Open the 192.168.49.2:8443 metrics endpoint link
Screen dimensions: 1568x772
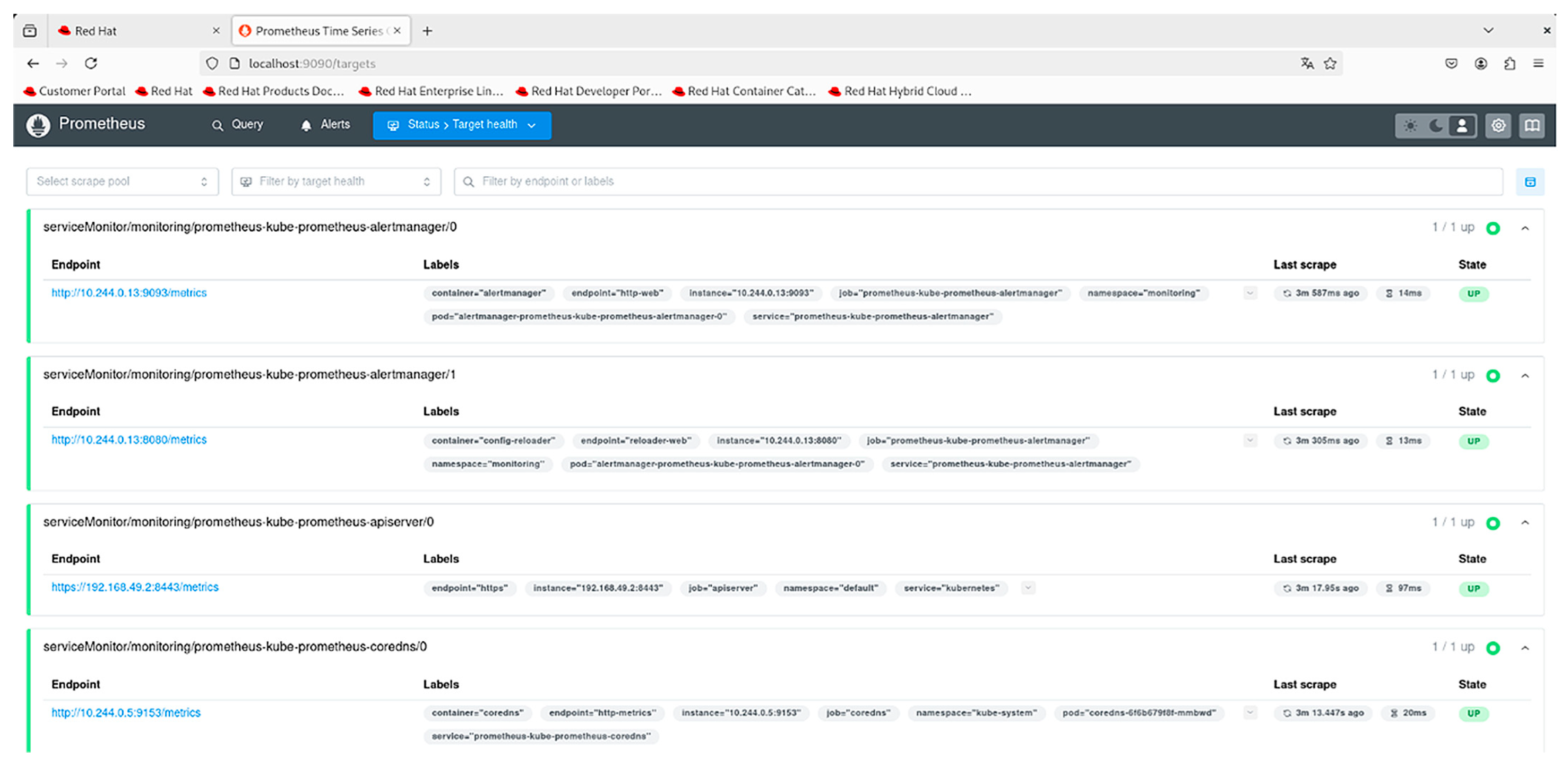click(x=135, y=587)
